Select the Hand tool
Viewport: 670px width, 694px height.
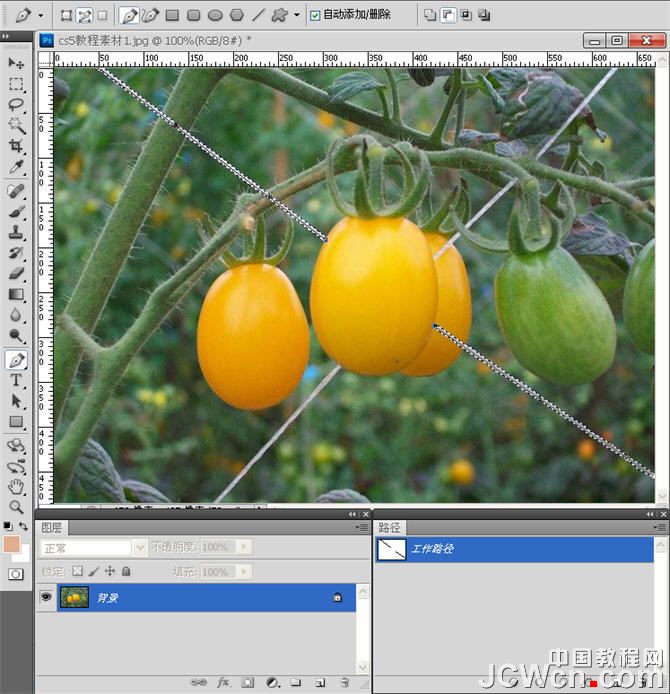tap(16, 487)
